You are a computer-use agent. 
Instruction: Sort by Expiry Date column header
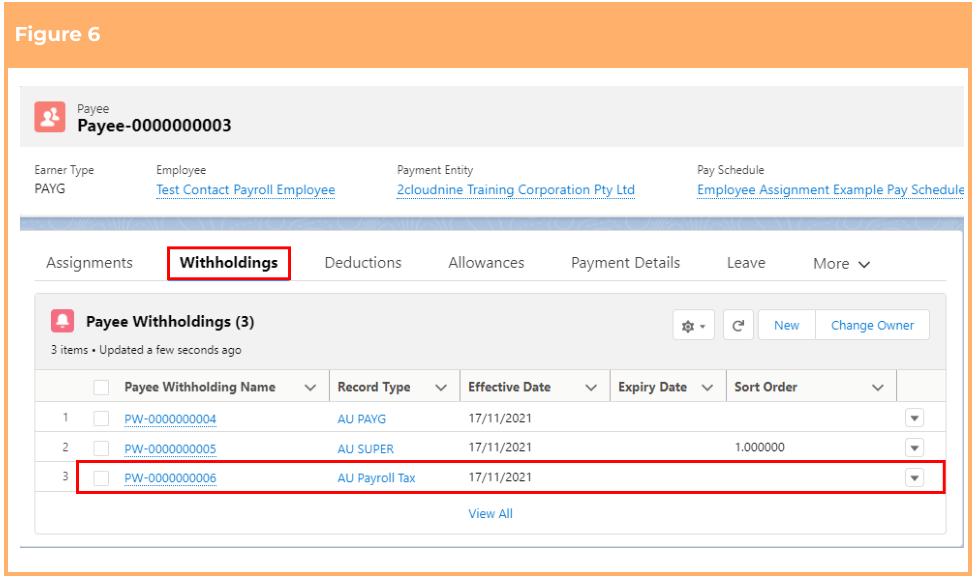652,387
